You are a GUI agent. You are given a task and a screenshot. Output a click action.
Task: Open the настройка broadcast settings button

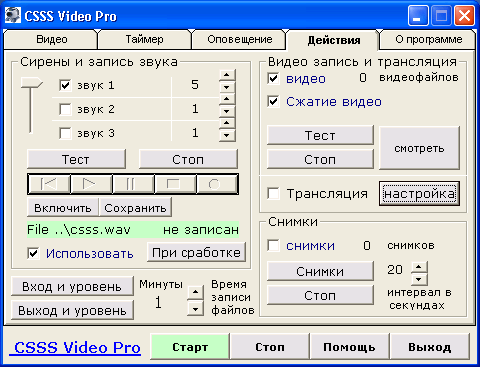(419, 194)
